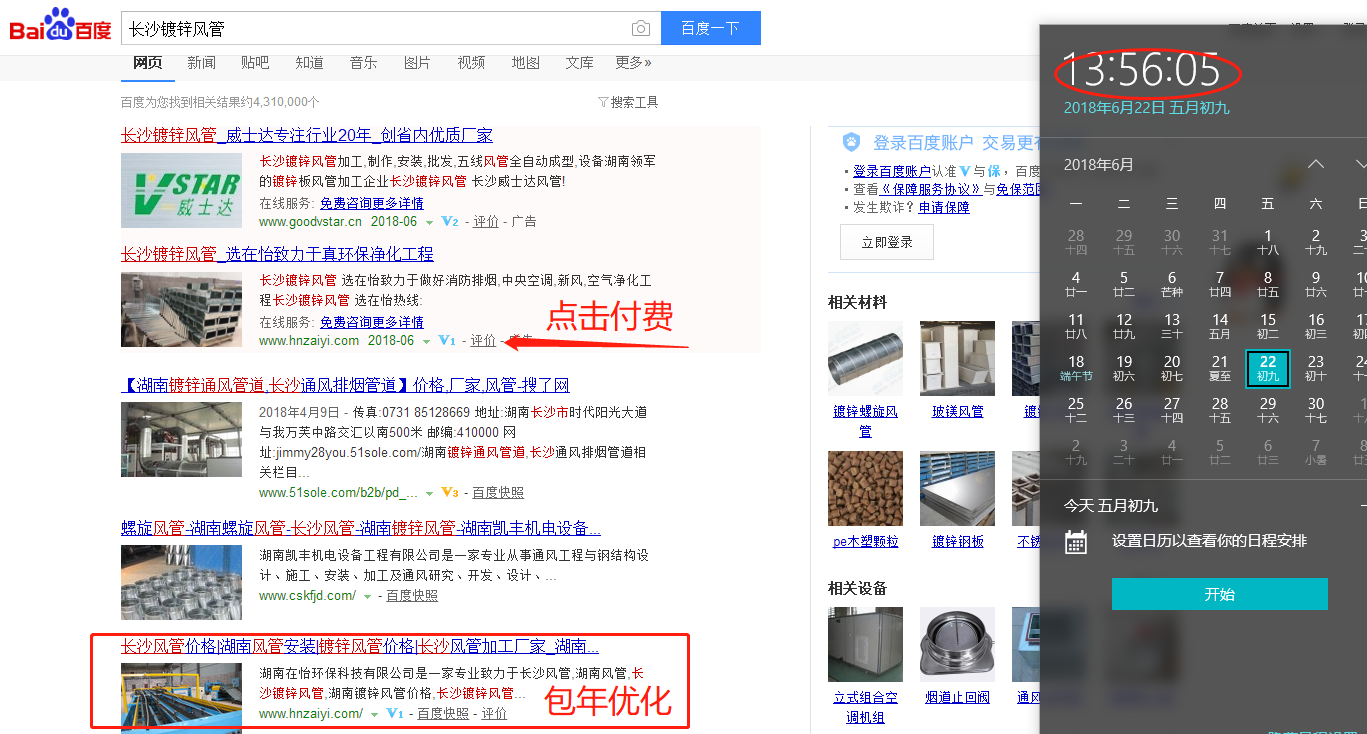Switch to the 新闻 tab

pyautogui.click(x=201, y=62)
